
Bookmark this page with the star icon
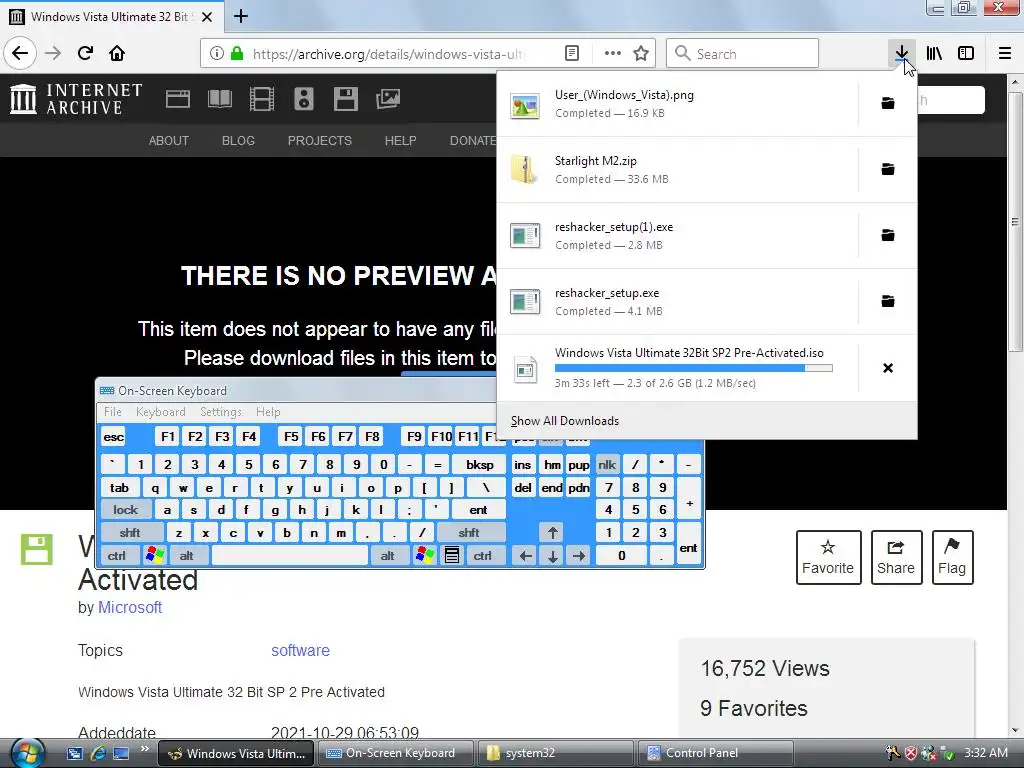pyautogui.click(x=641, y=53)
